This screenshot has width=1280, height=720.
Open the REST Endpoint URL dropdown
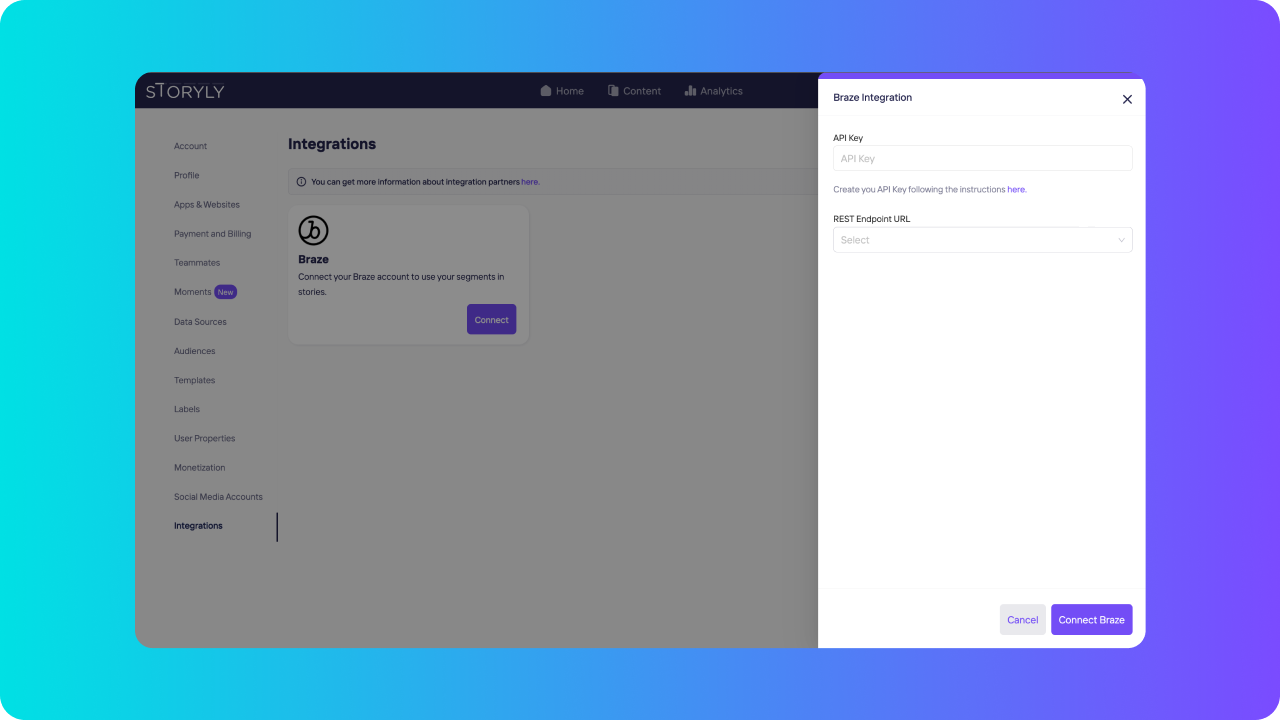[x=982, y=240]
